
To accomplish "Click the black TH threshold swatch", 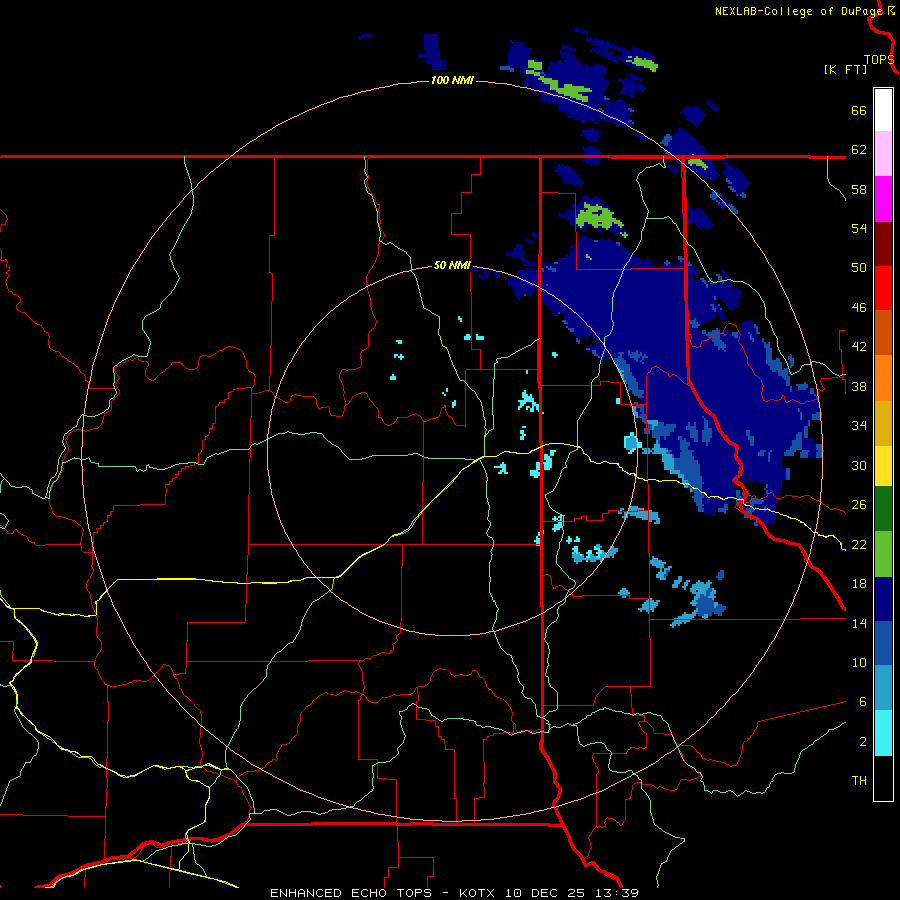I will [883, 778].
